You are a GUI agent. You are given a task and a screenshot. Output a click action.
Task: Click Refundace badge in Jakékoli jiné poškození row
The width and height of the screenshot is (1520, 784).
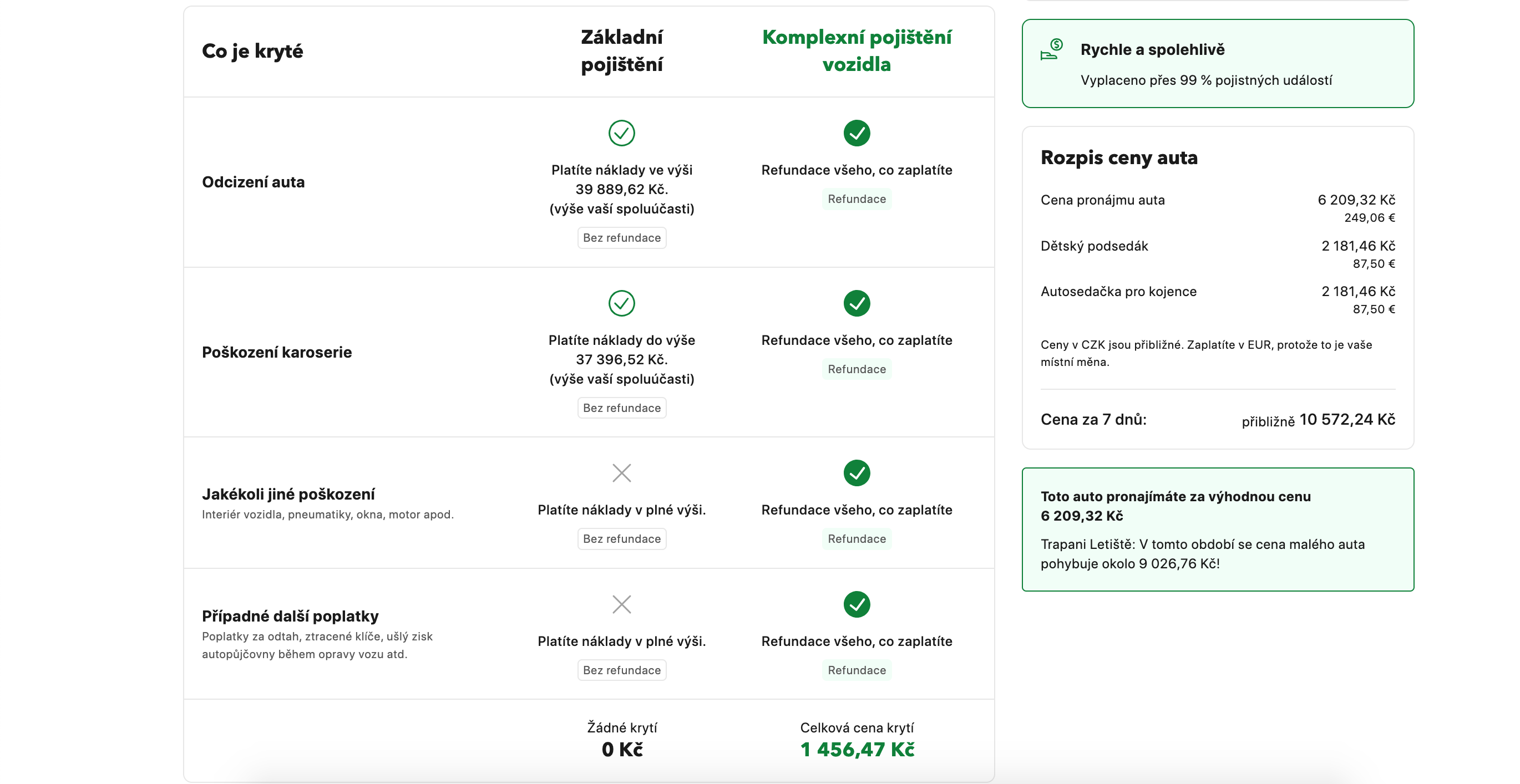[x=856, y=539]
